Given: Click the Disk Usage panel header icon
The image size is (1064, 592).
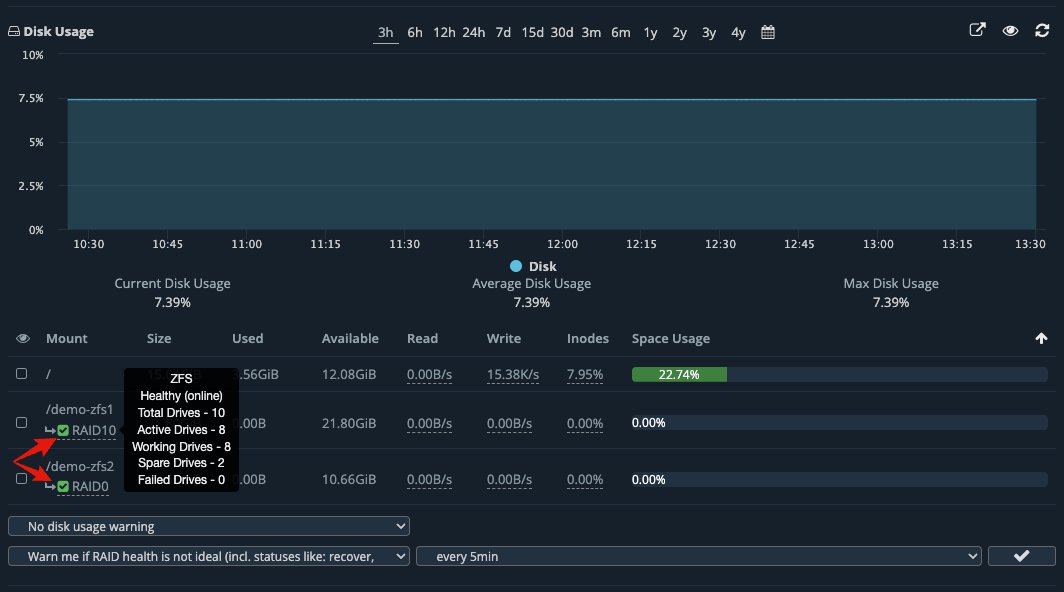Looking at the screenshot, I should [12, 31].
